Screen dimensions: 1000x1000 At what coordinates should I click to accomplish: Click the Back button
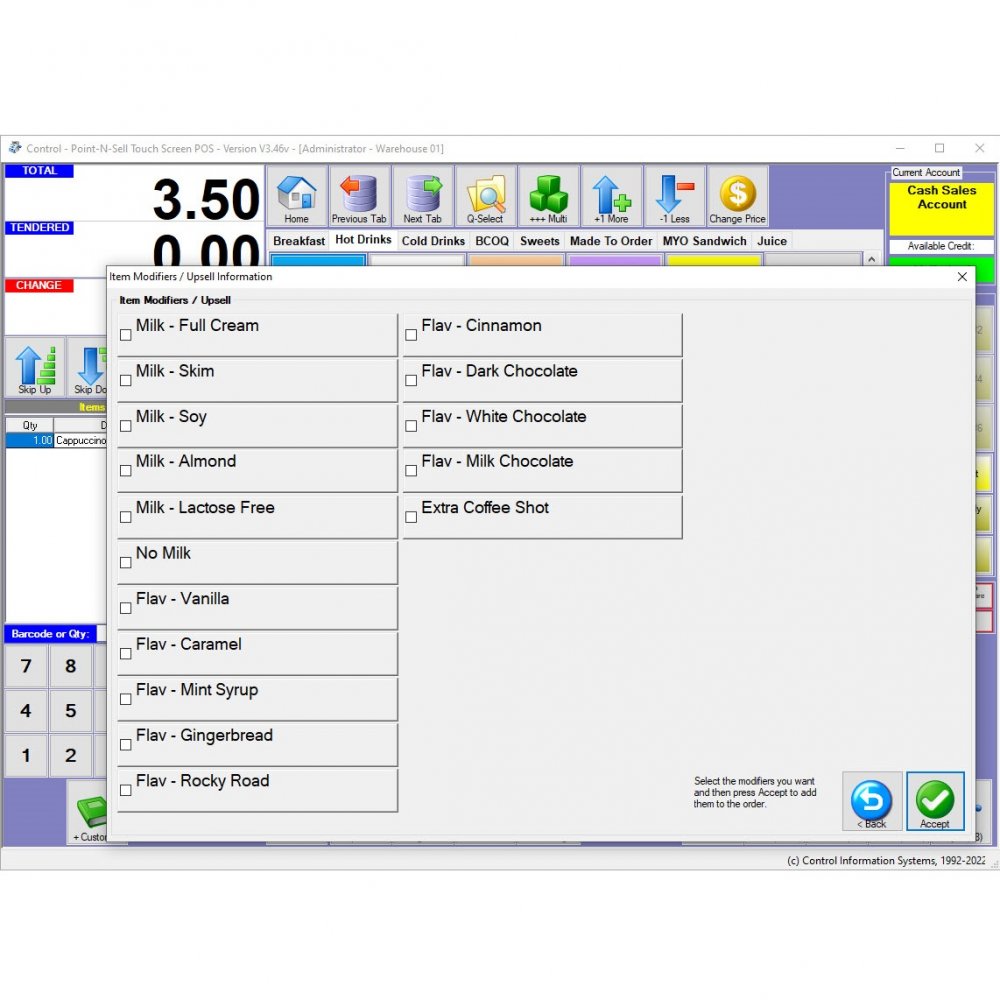point(871,800)
